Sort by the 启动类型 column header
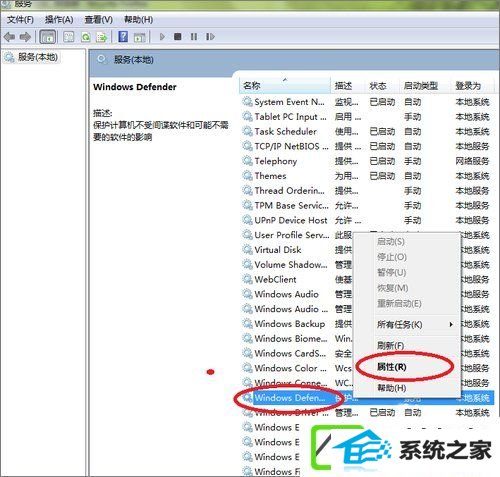The width and height of the screenshot is (500, 477). click(421, 86)
